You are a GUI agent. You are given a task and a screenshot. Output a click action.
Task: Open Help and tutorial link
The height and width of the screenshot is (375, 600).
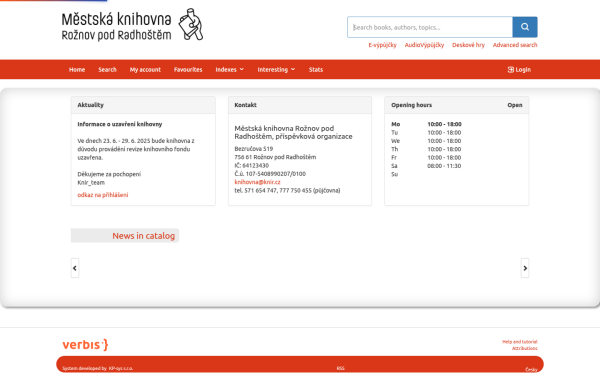pyautogui.click(x=520, y=342)
